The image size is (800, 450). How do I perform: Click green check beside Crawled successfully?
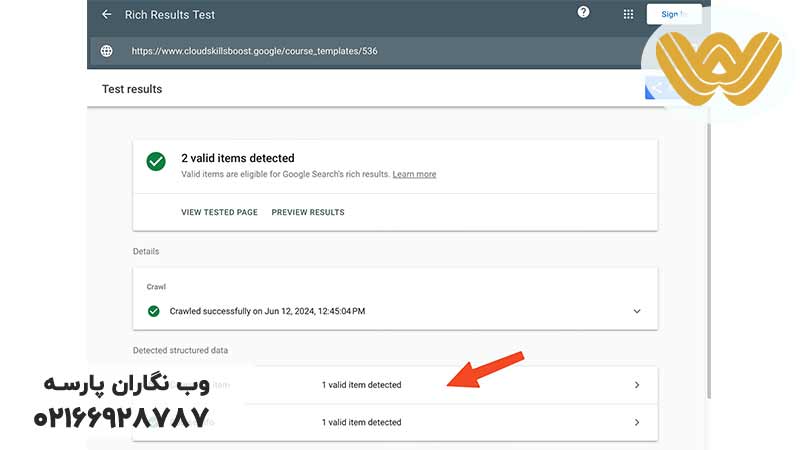(153, 311)
